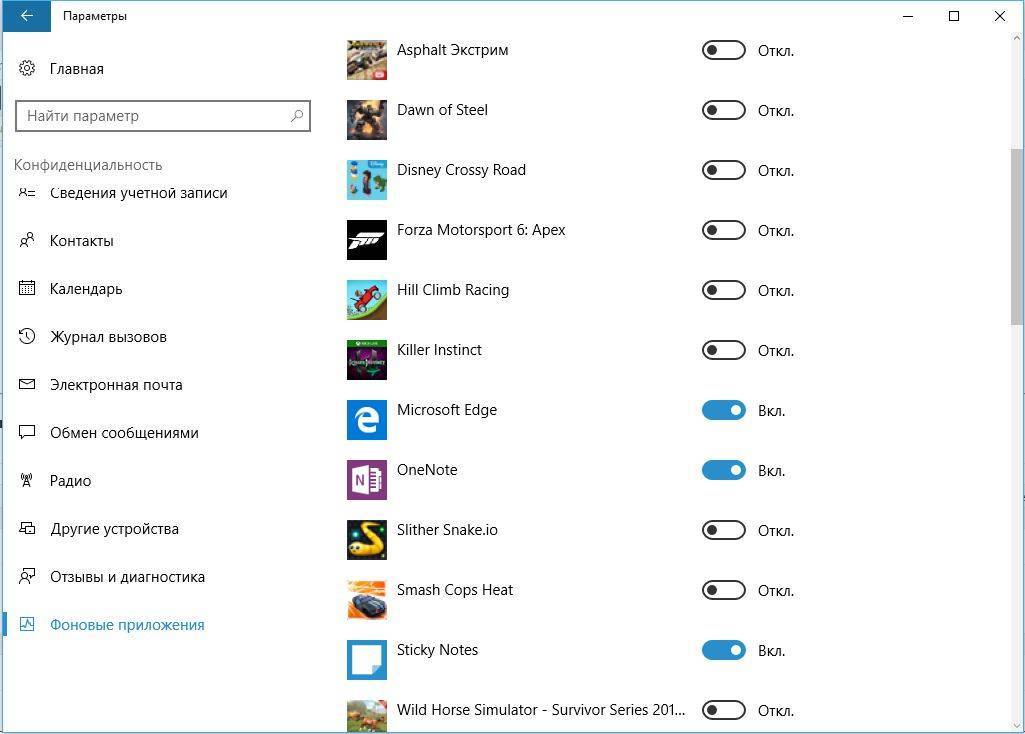This screenshot has width=1025, height=734.
Task: Click the Disney Crossy Road icon
Action: click(x=366, y=180)
